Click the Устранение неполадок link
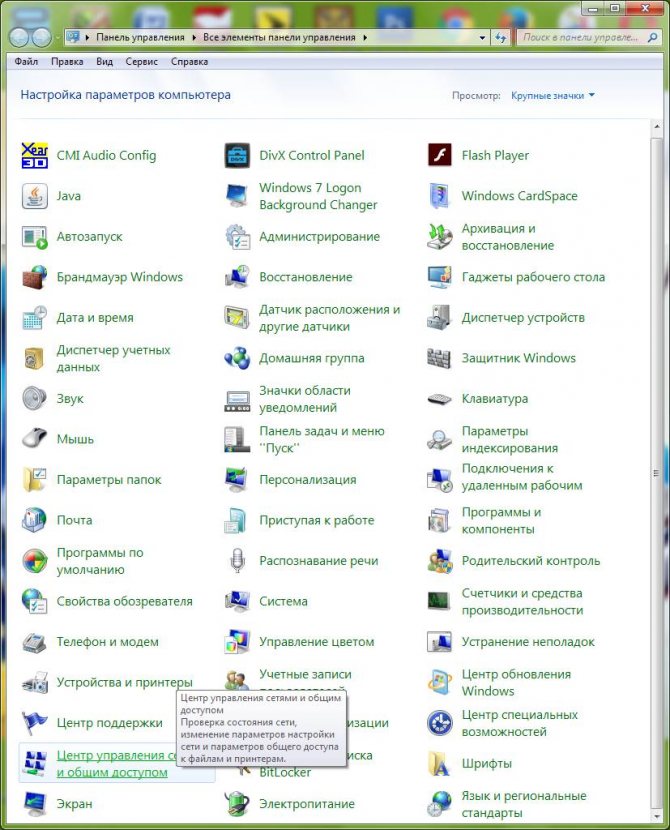670x830 pixels. (528, 642)
